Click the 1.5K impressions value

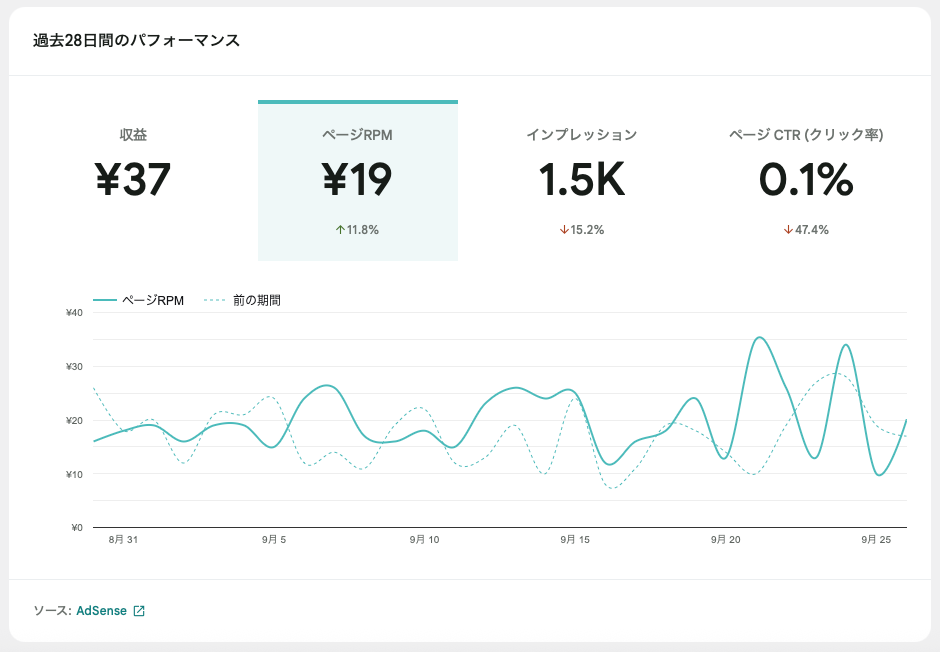coord(581,180)
